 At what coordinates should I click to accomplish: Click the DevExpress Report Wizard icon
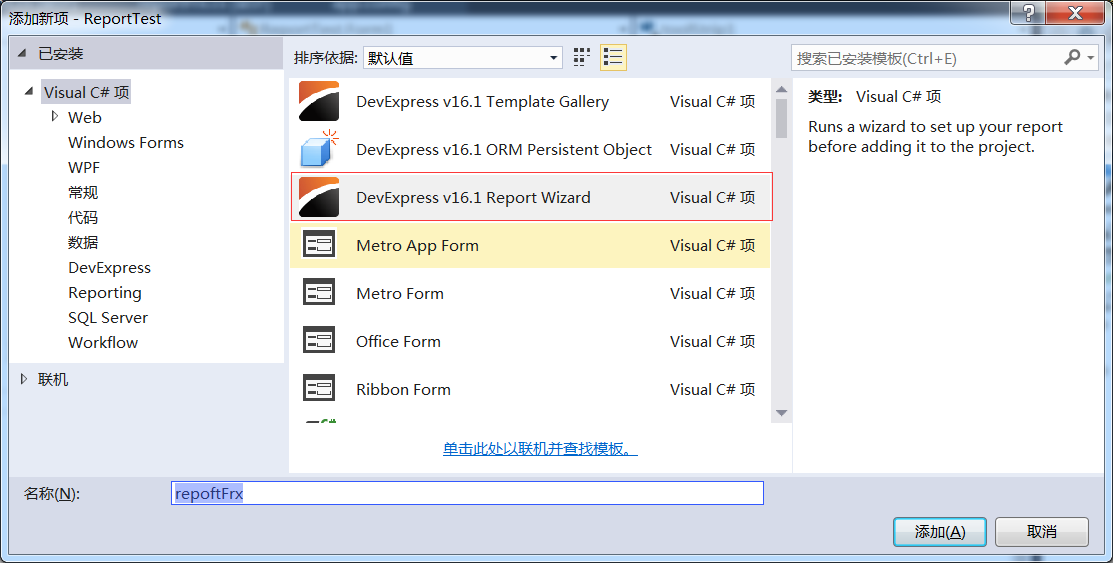tap(319, 197)
